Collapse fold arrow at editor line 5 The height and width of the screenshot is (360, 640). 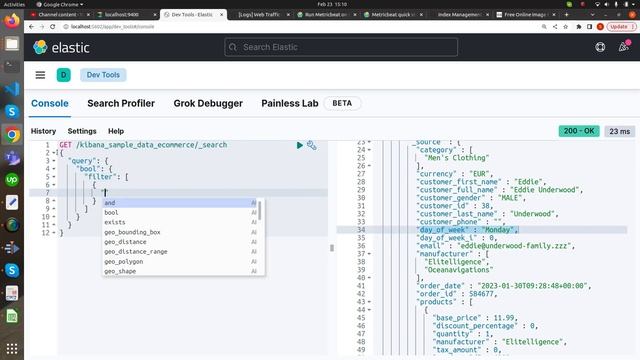coord(54,177)
